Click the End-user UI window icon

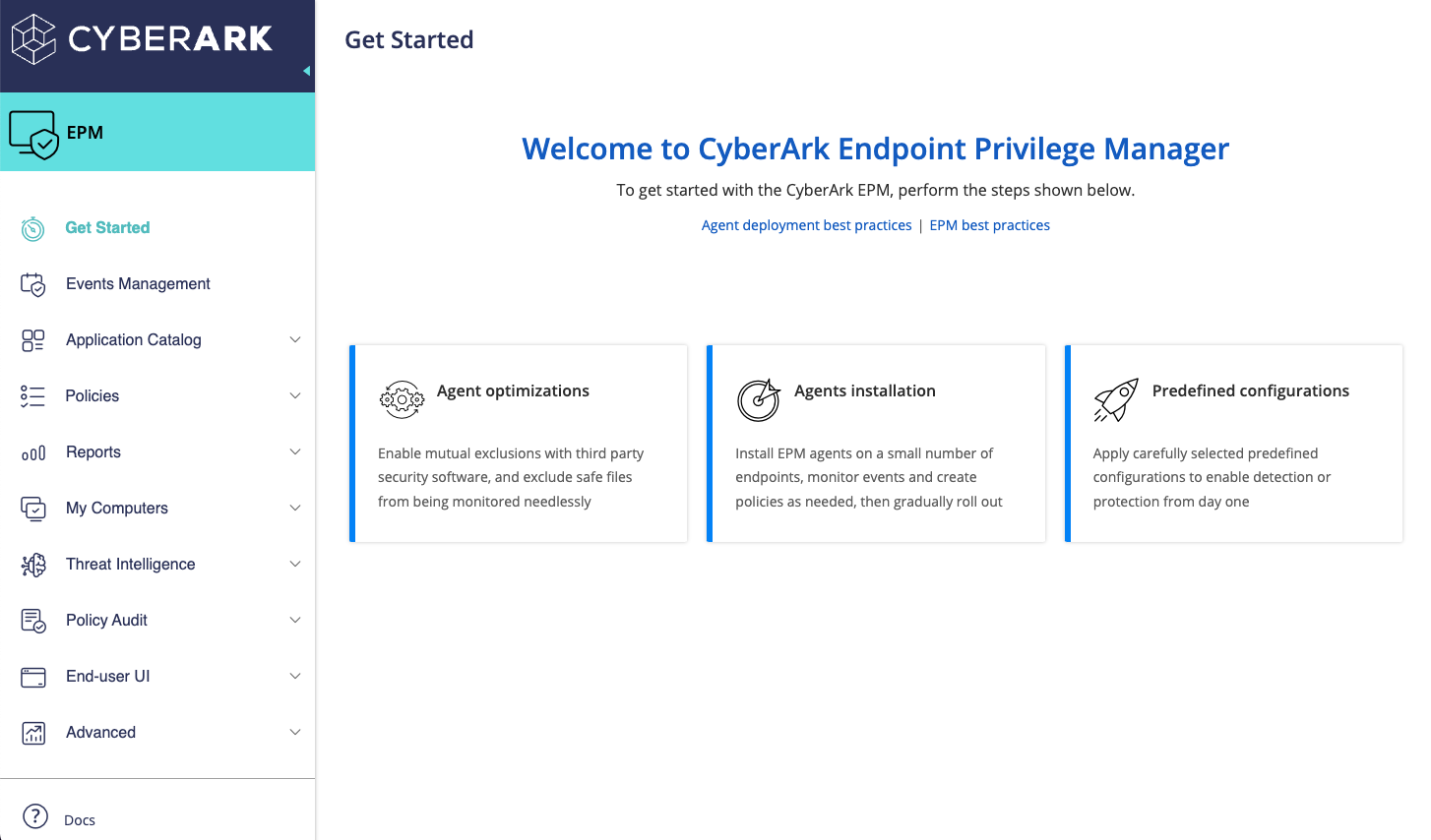pyautogui.click(x=32, y=677)
